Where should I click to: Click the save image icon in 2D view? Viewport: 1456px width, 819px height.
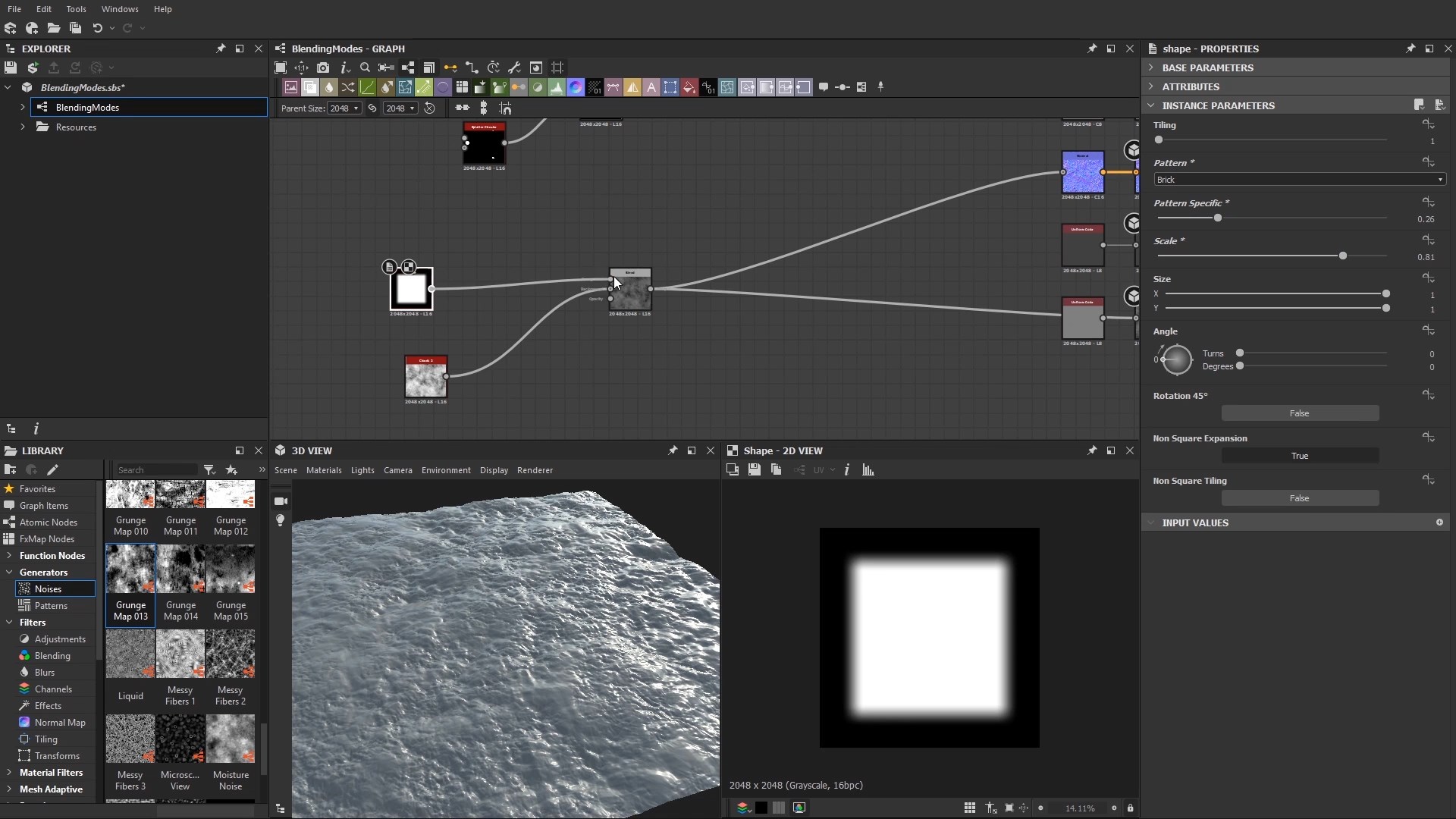pyautogui.click(x=755, y=470)
